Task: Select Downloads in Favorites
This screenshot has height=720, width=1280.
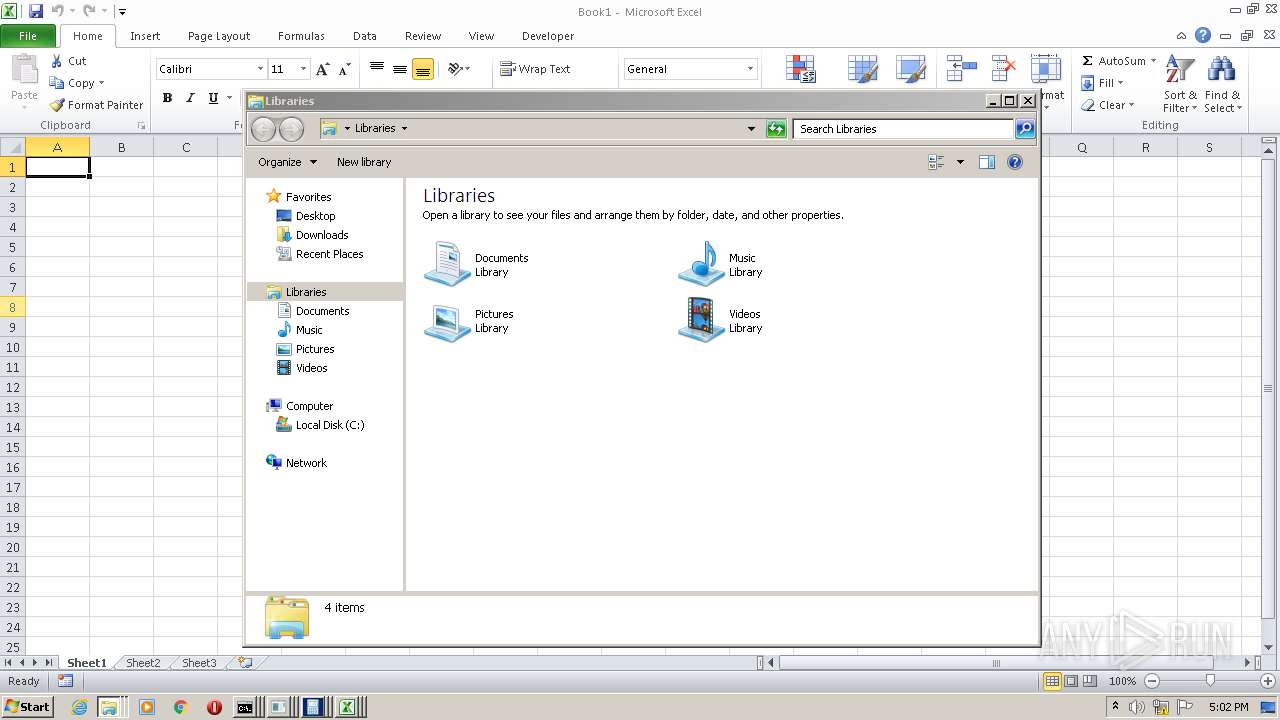Action: click(x=322, y=235)
